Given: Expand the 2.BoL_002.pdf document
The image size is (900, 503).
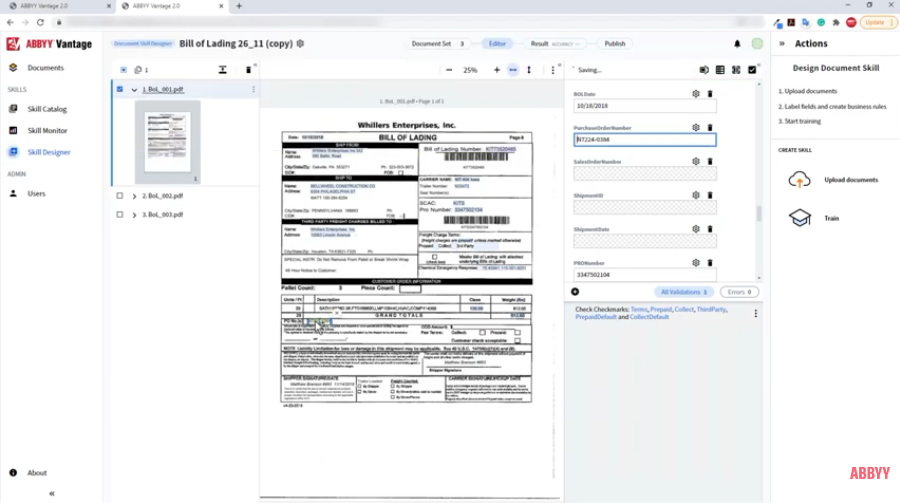Looking at the screenshot, I should tap(134, 196).
